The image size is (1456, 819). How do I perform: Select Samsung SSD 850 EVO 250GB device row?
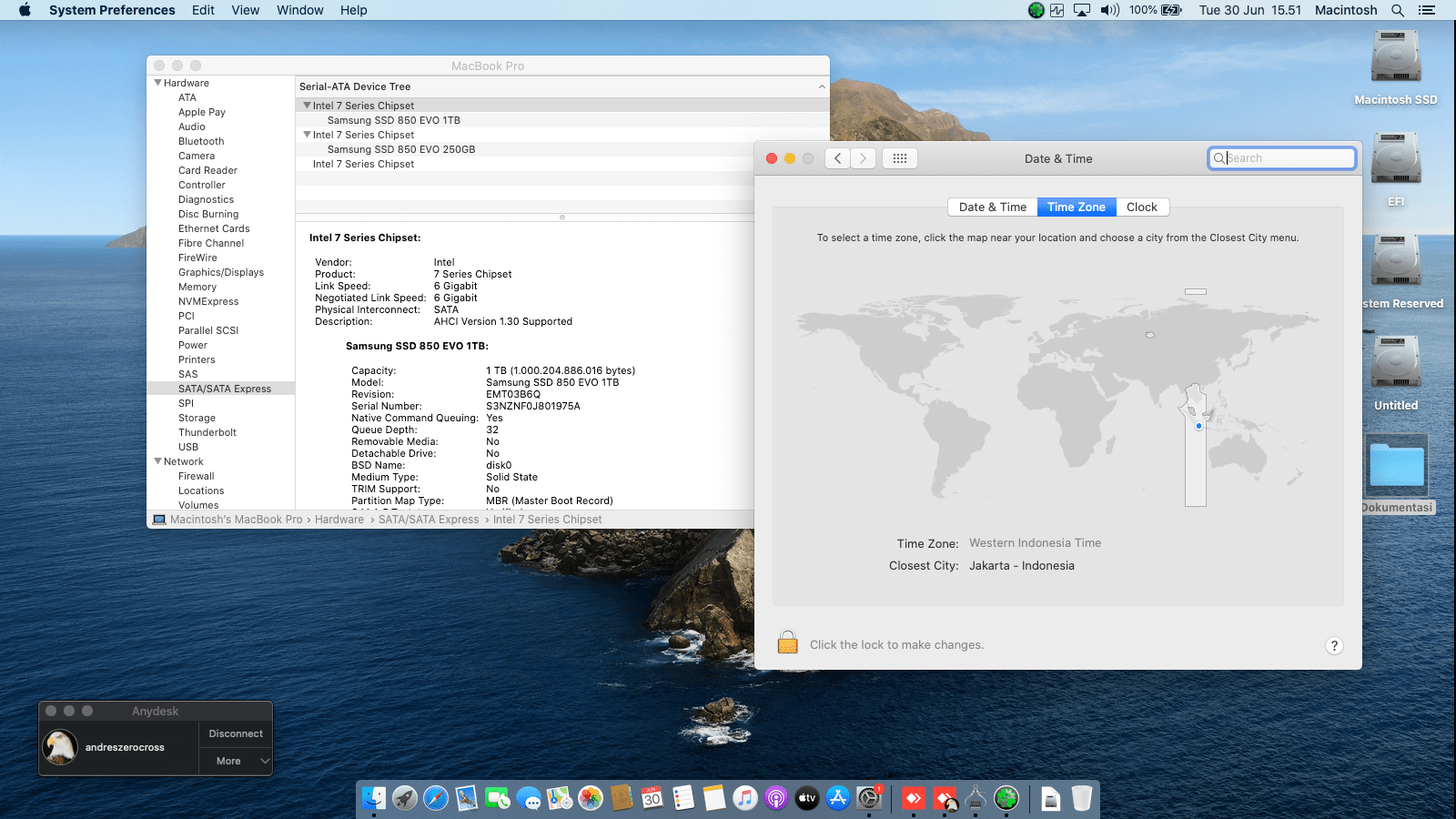(401, 149)
